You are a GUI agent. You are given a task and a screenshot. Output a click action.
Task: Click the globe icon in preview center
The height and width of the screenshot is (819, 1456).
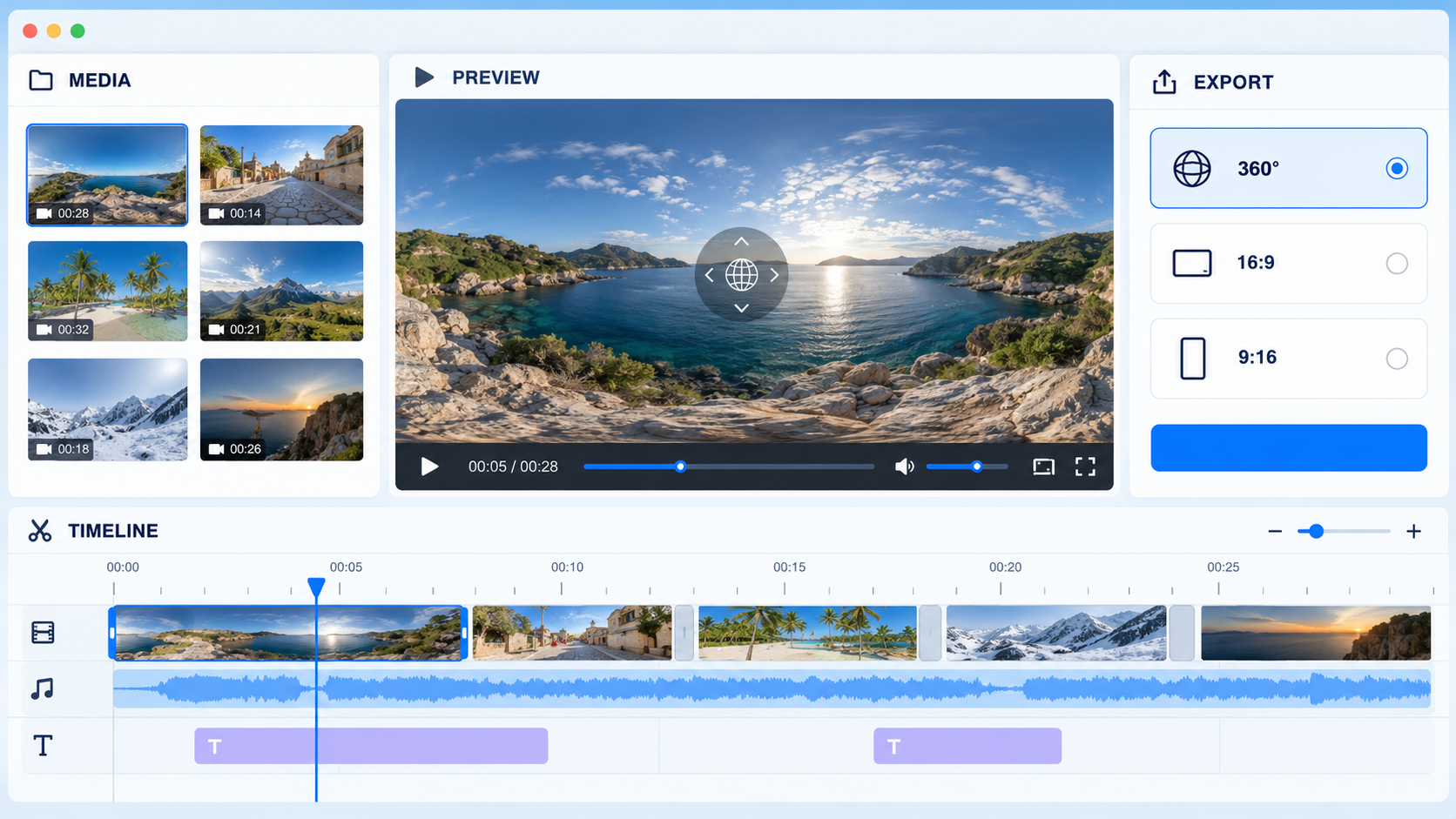tap(741, 275)
